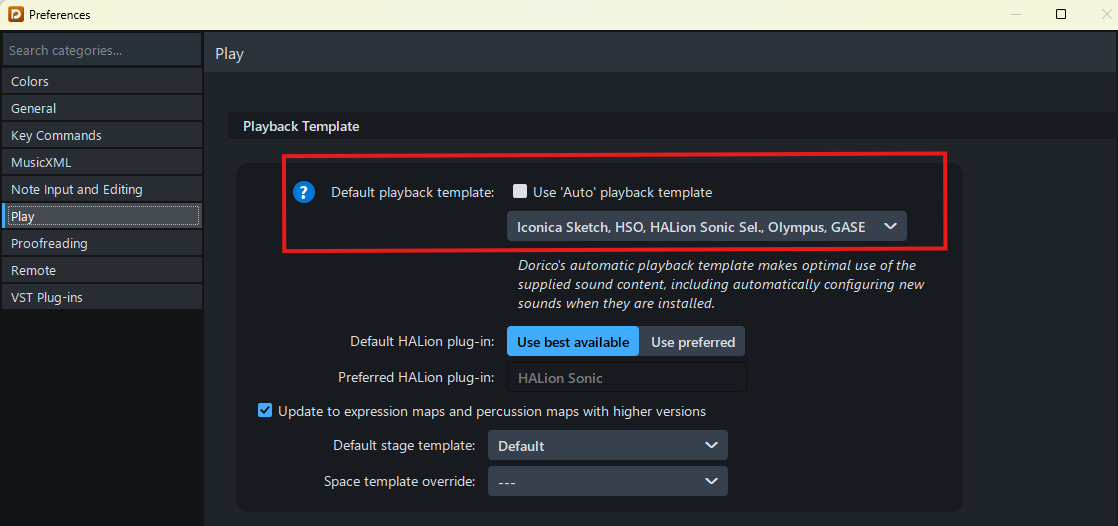Go to General preferences category

101,108
